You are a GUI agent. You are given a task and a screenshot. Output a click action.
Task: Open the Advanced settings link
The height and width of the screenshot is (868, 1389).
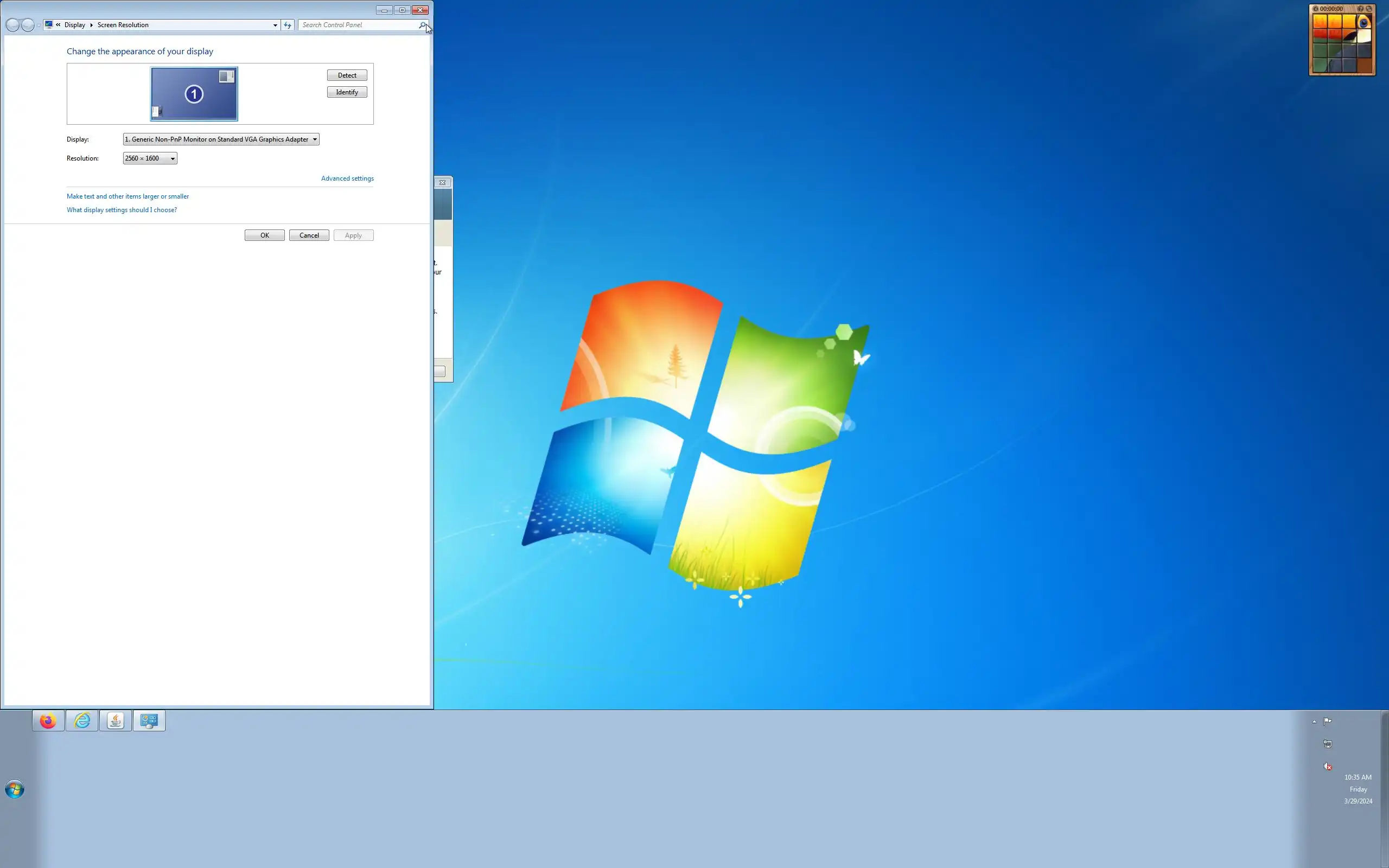pyautogui.click(x=347, y=178)
